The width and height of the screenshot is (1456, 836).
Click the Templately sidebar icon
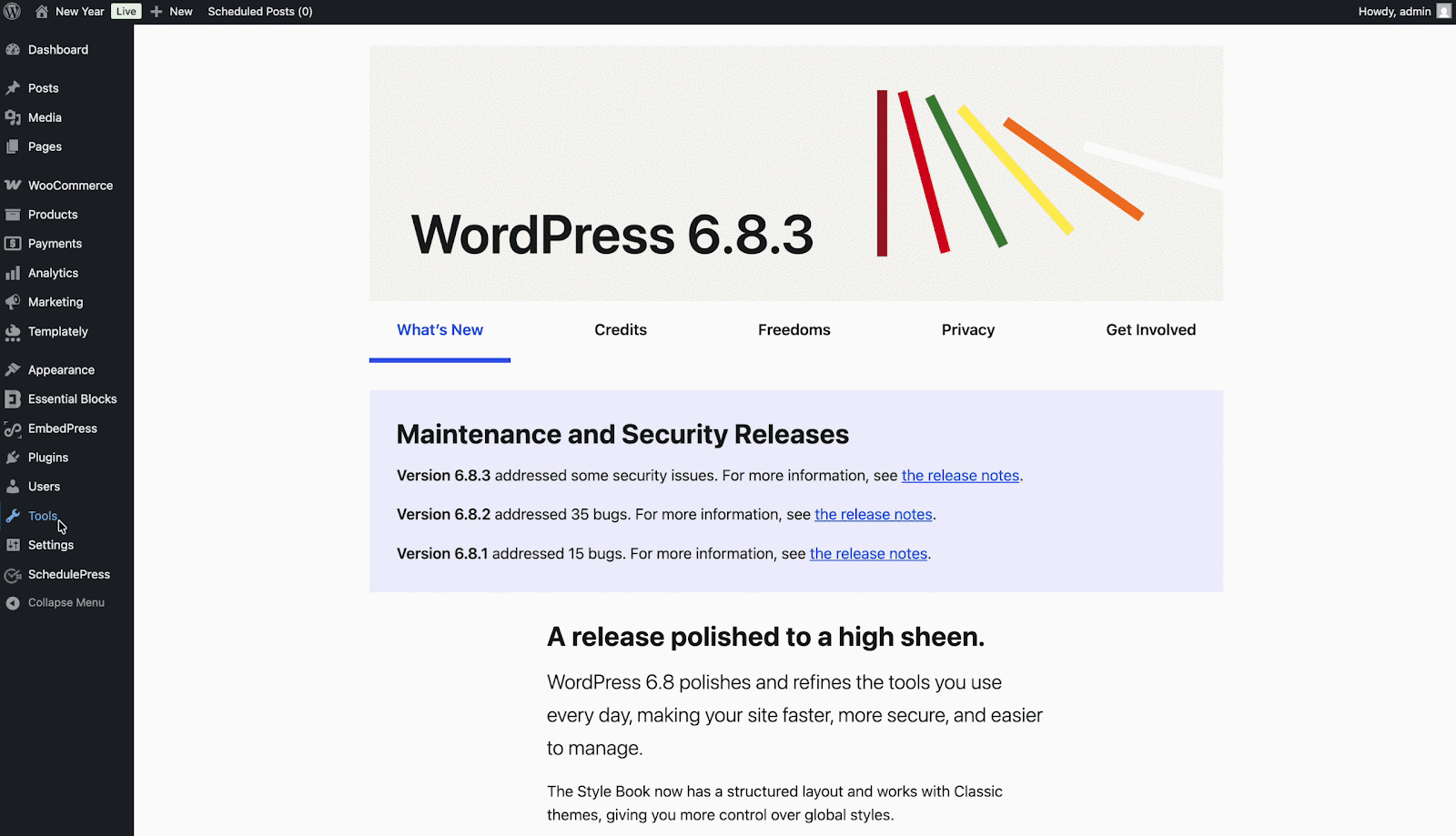[14, 331]
